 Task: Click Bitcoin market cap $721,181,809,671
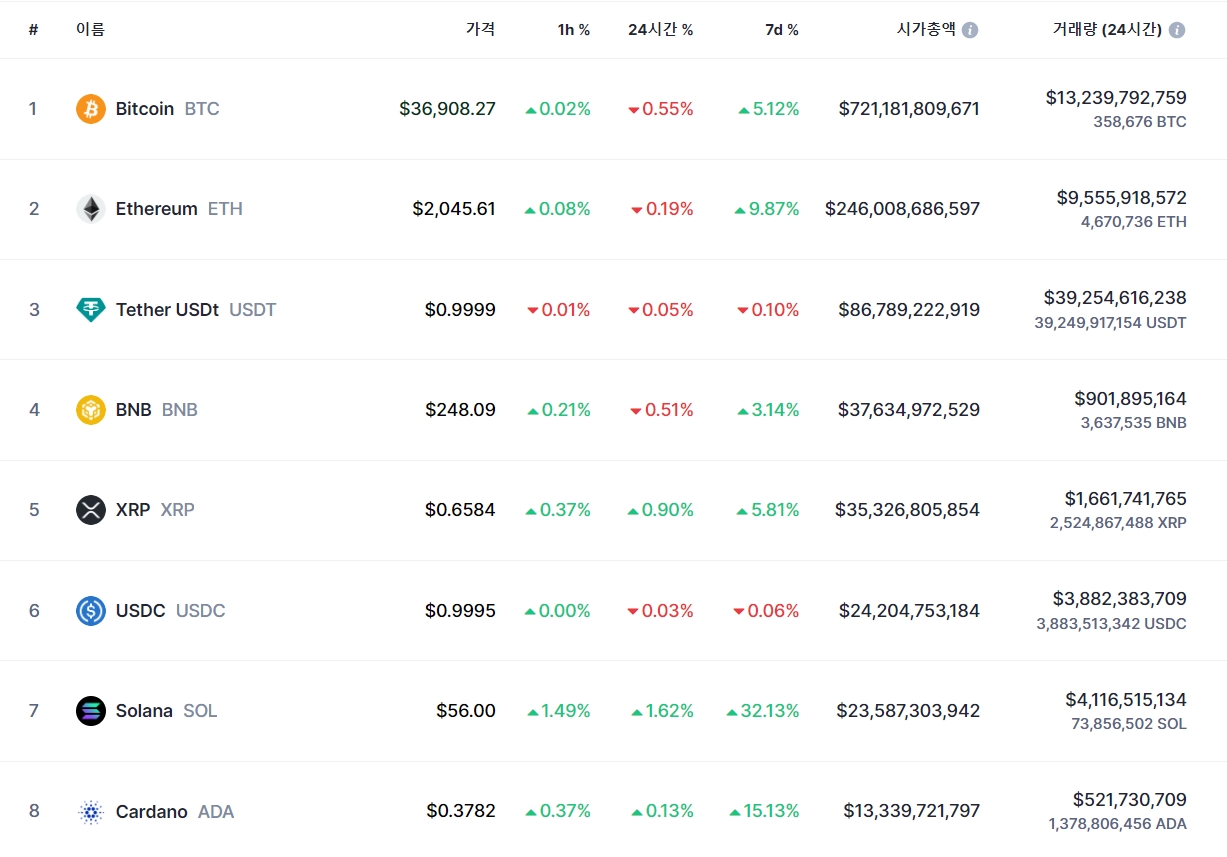910,109
